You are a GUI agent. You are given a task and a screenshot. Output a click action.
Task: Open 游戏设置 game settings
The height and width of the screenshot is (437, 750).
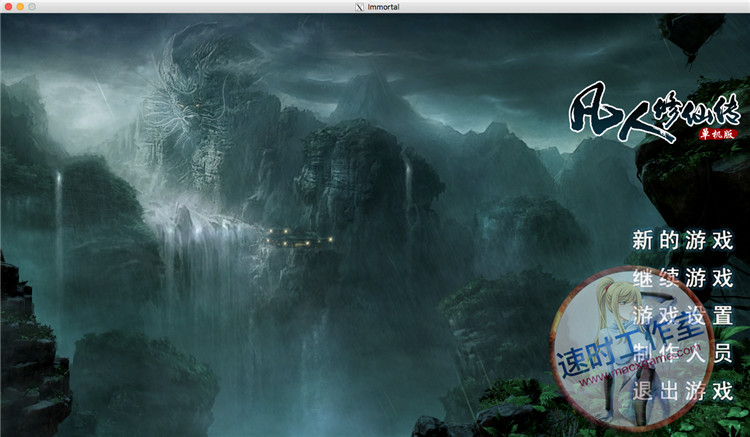click(x=683, y=316)
